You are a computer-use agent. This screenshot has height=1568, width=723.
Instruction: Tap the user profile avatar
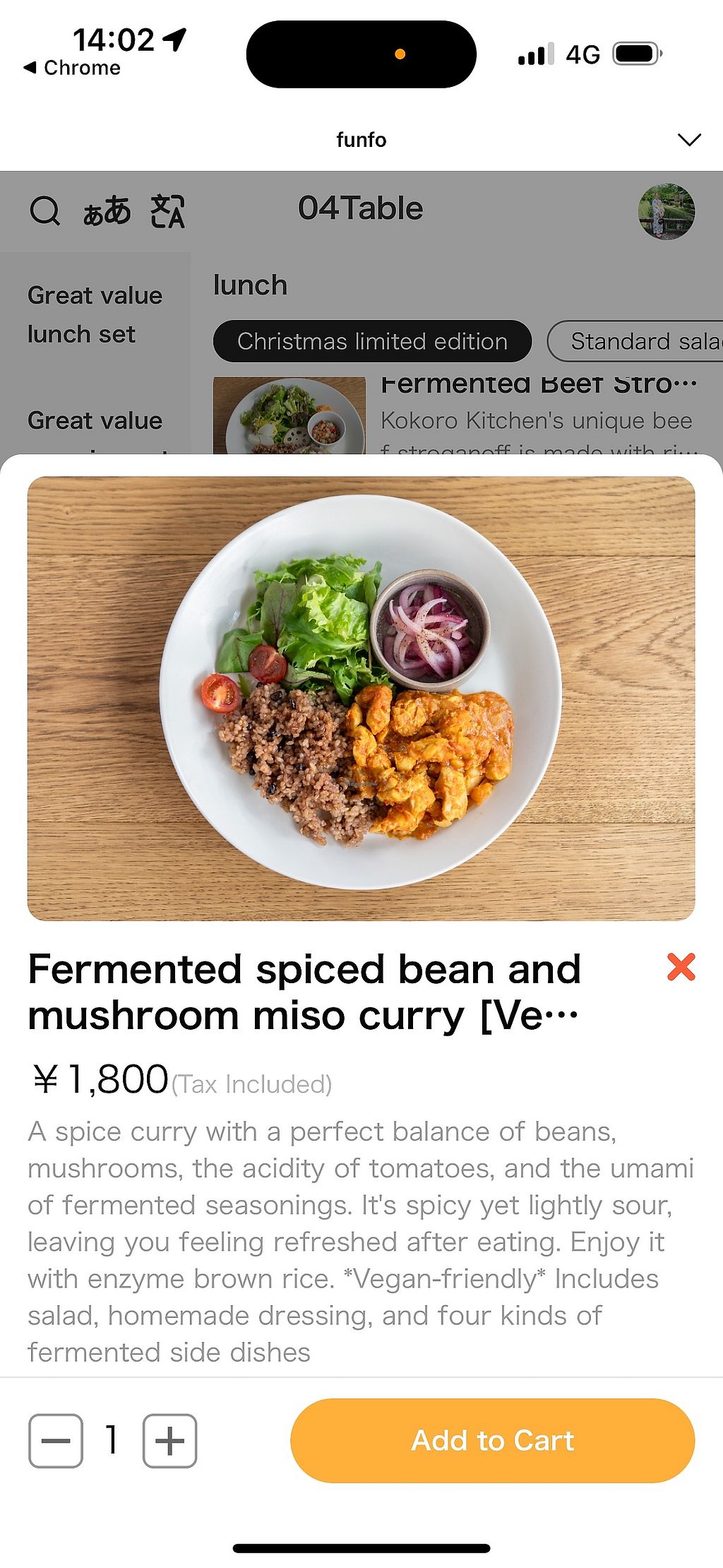click(x=666, y=211)
